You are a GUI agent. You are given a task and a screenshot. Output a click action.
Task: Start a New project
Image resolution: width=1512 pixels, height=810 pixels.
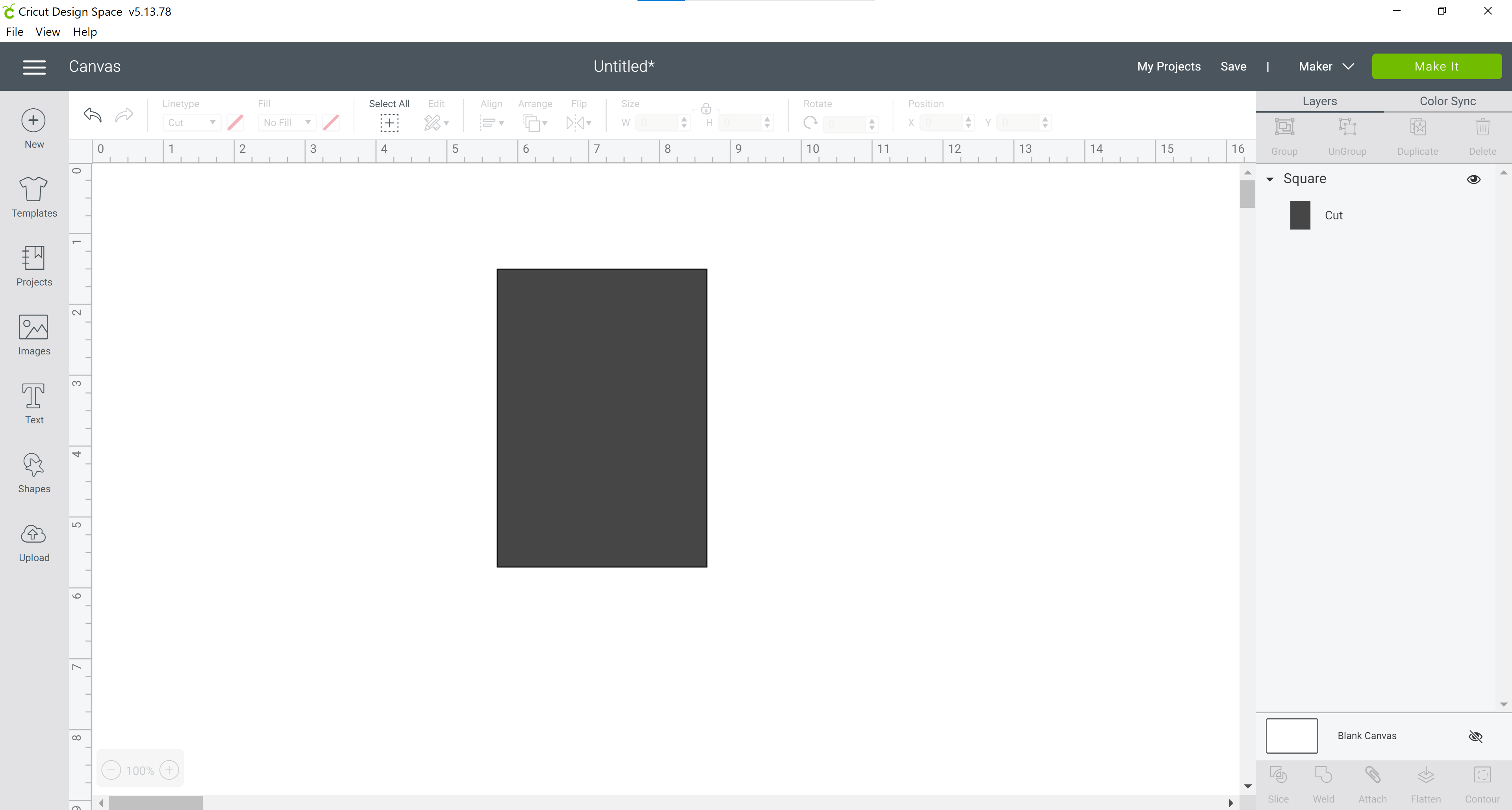[x=34, y=128]
